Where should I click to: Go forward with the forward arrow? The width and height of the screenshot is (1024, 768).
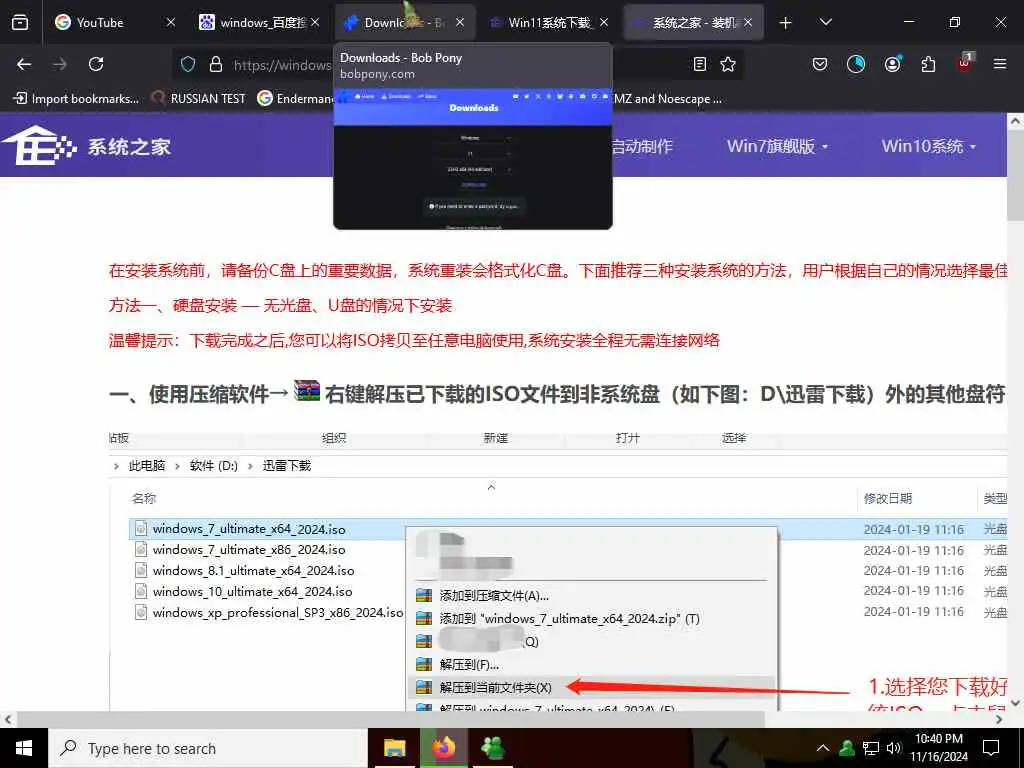[x=60, y=64]
